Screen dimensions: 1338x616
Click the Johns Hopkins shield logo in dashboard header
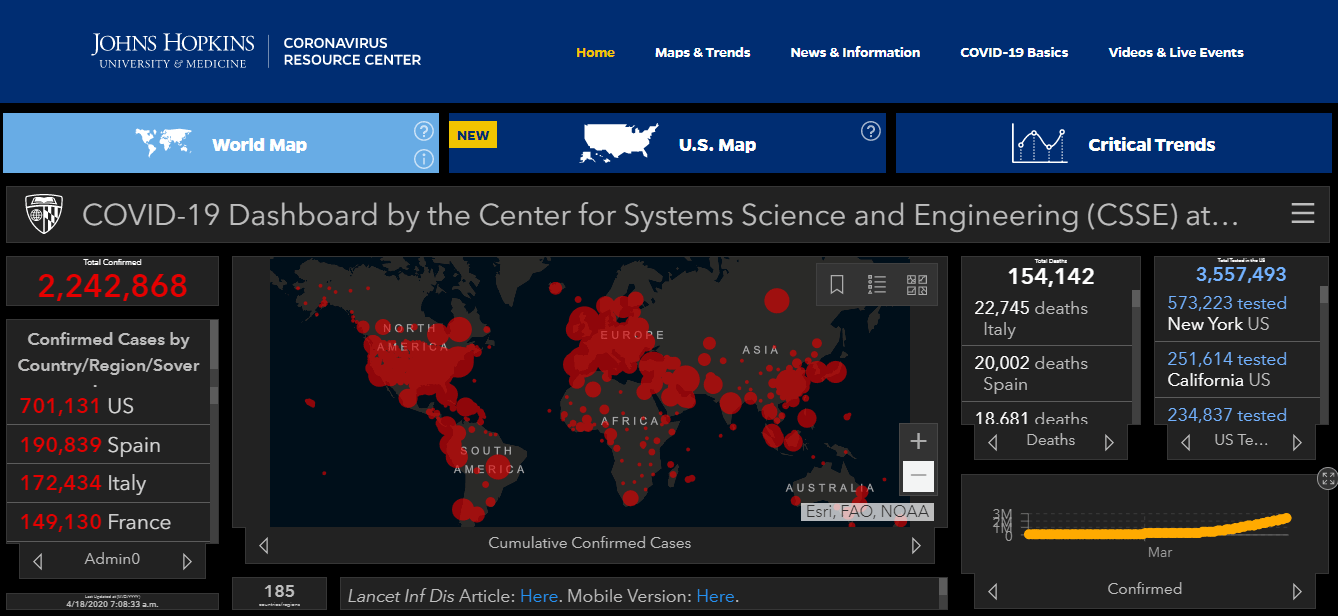pyautogui.click(x=45, y=214)
